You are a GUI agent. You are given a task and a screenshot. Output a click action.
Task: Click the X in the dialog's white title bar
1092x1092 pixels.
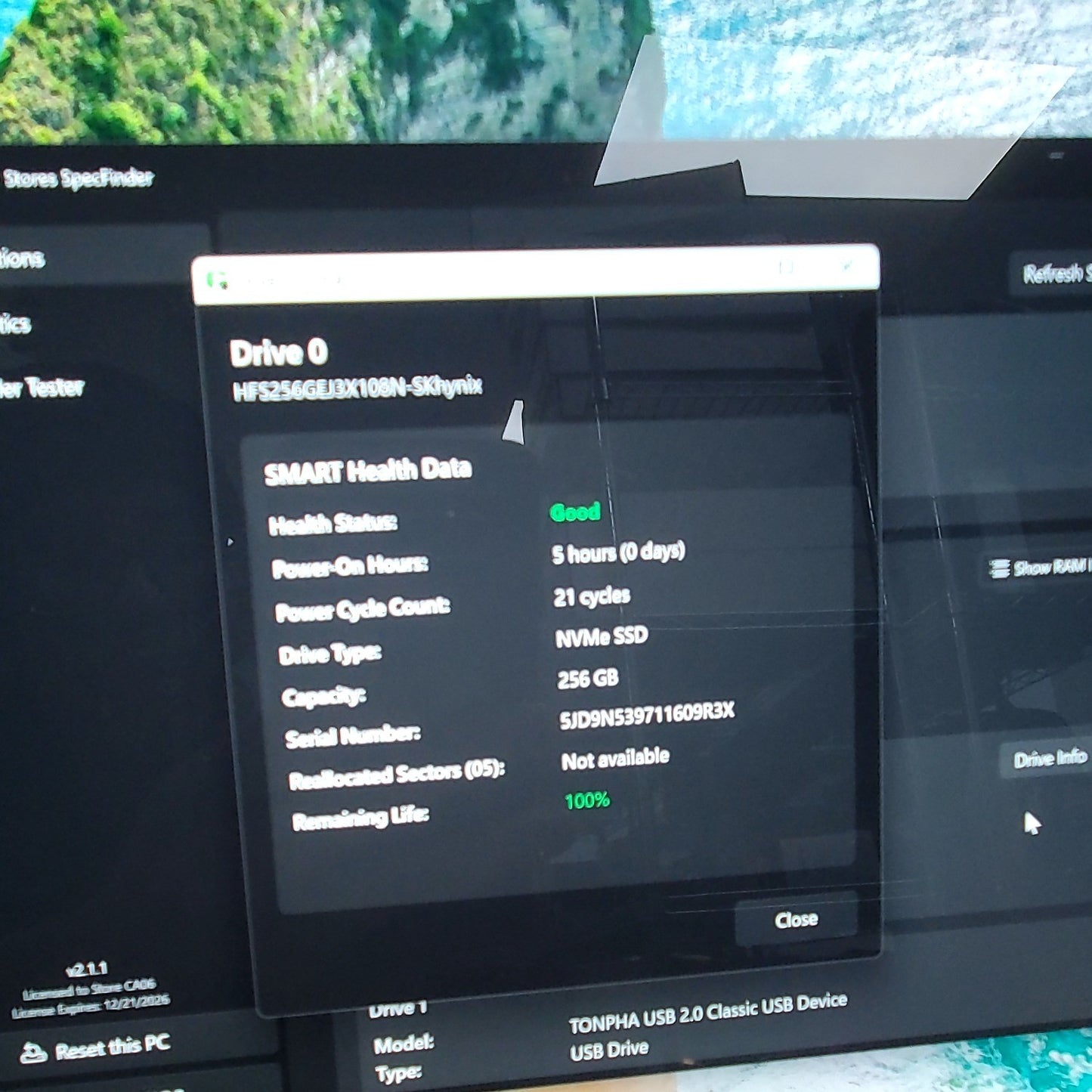pyautogui.click(x=846, y=264)
